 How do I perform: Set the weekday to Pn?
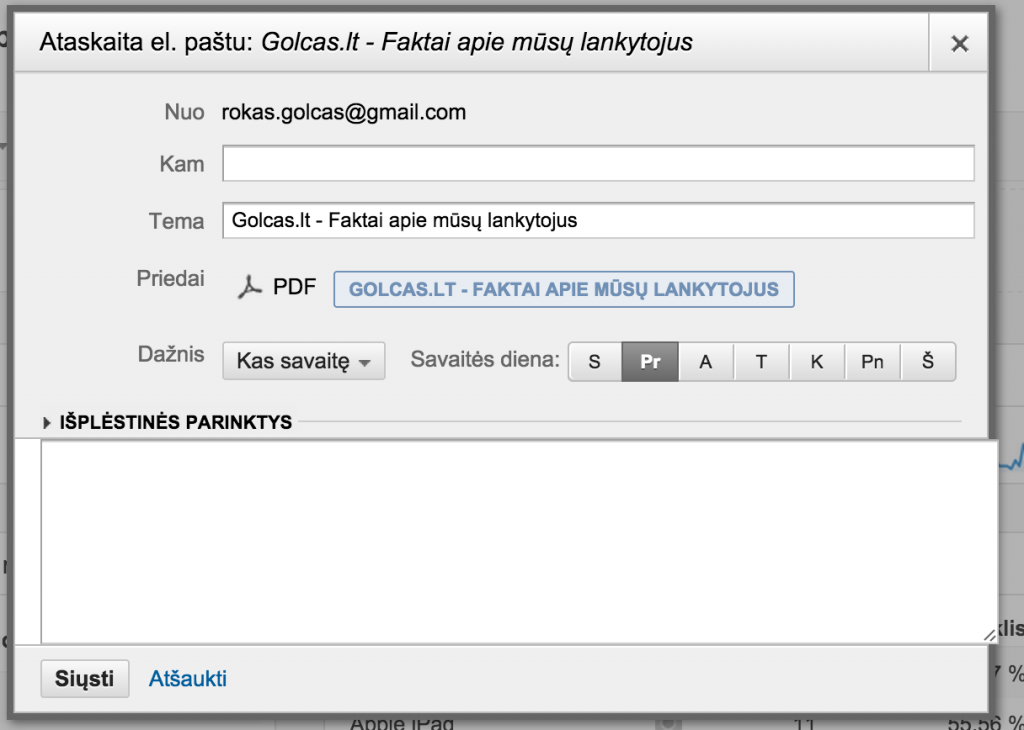click(872, 362)
